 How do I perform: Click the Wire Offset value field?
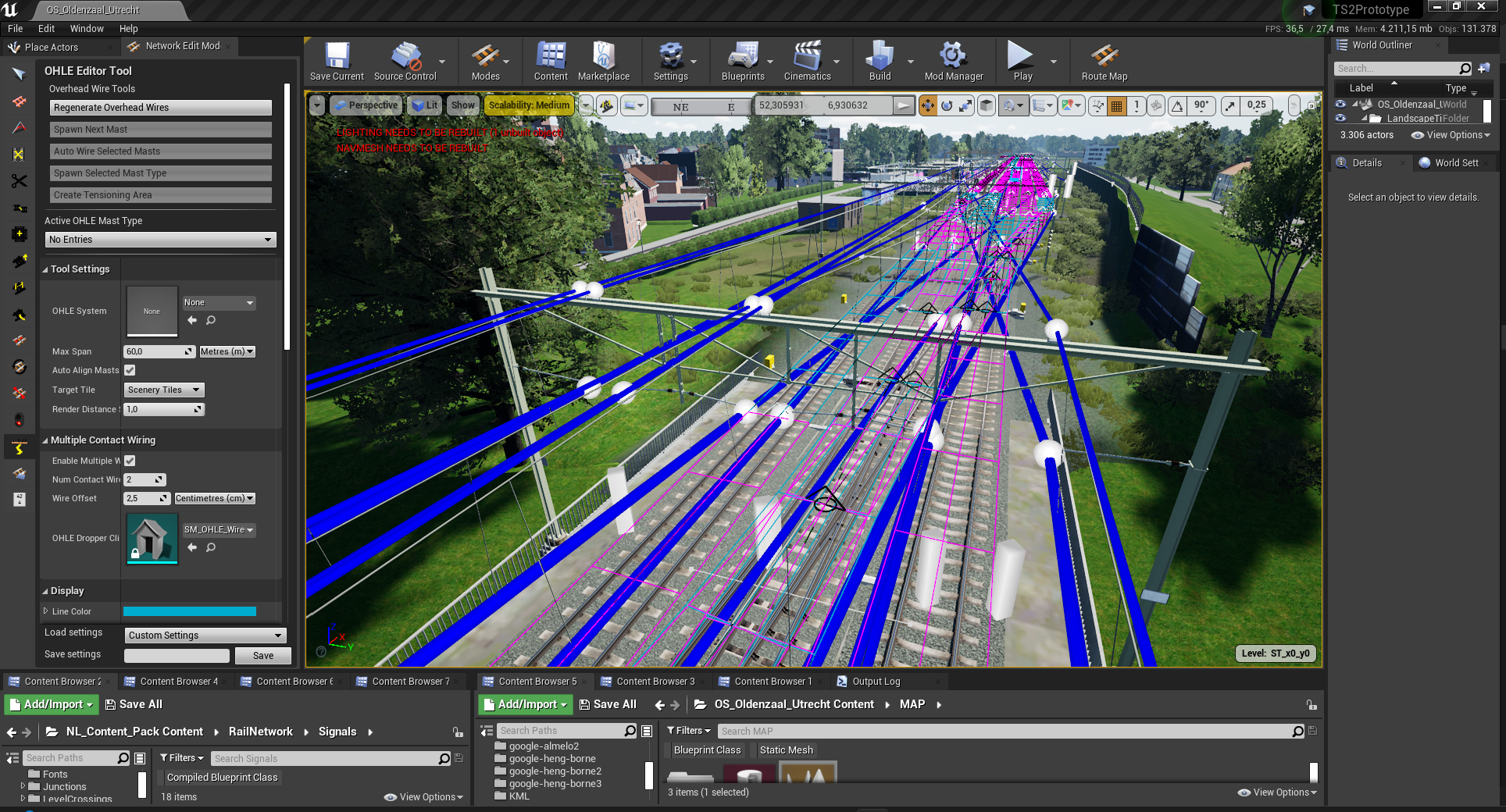tap(147, 498)
